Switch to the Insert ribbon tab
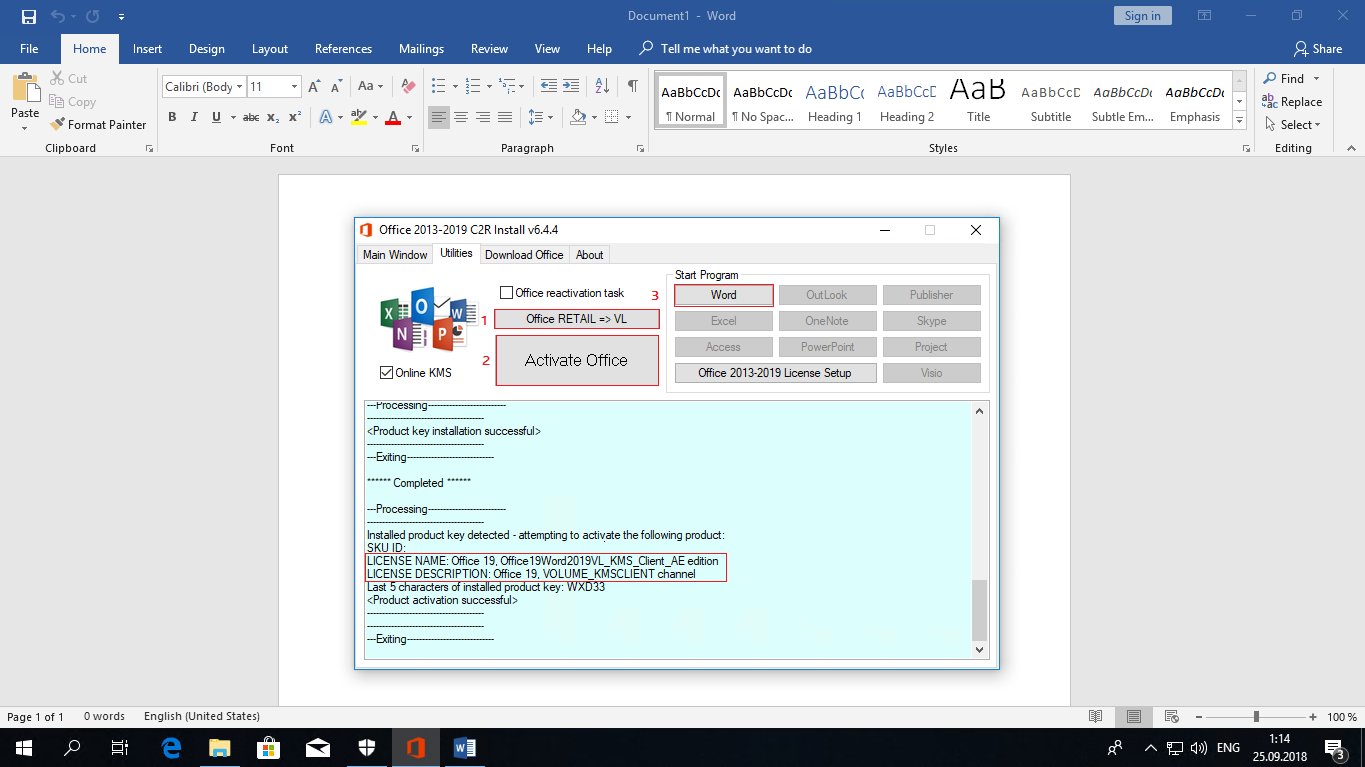Screen dimensions: 1365x767 point(147,49)
